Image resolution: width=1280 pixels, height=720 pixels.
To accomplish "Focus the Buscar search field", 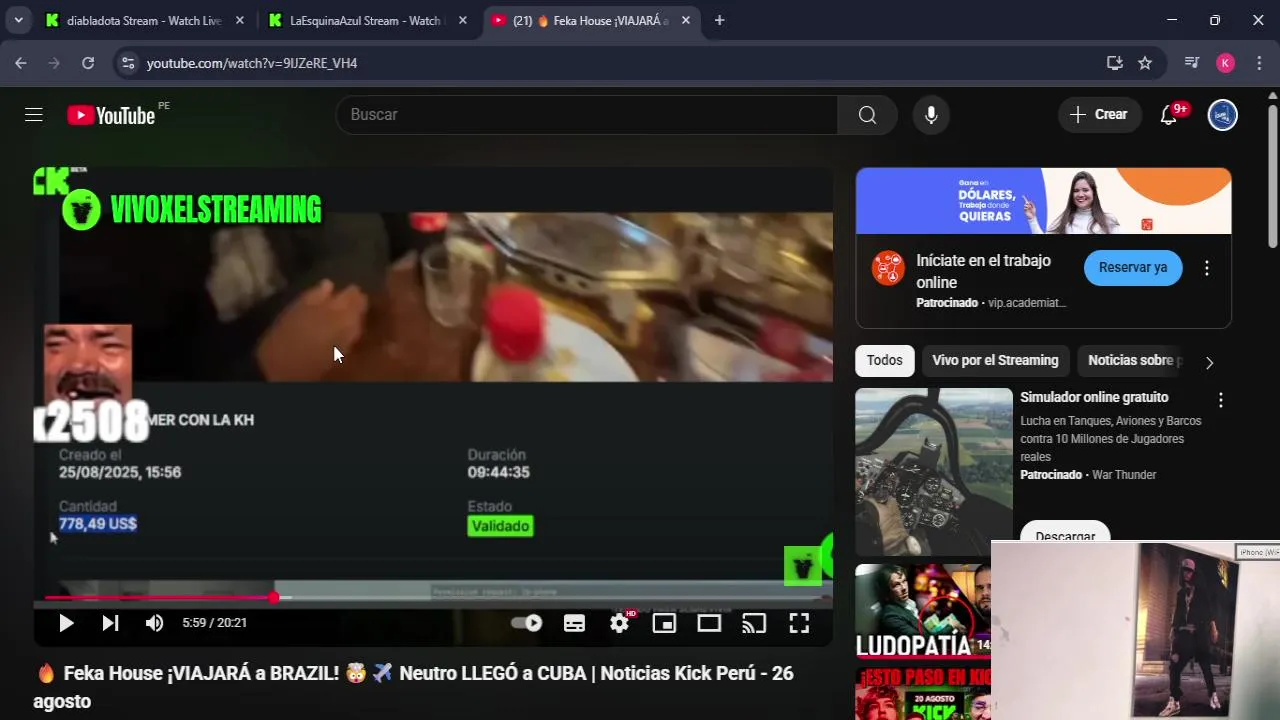I will click(587, 115).
